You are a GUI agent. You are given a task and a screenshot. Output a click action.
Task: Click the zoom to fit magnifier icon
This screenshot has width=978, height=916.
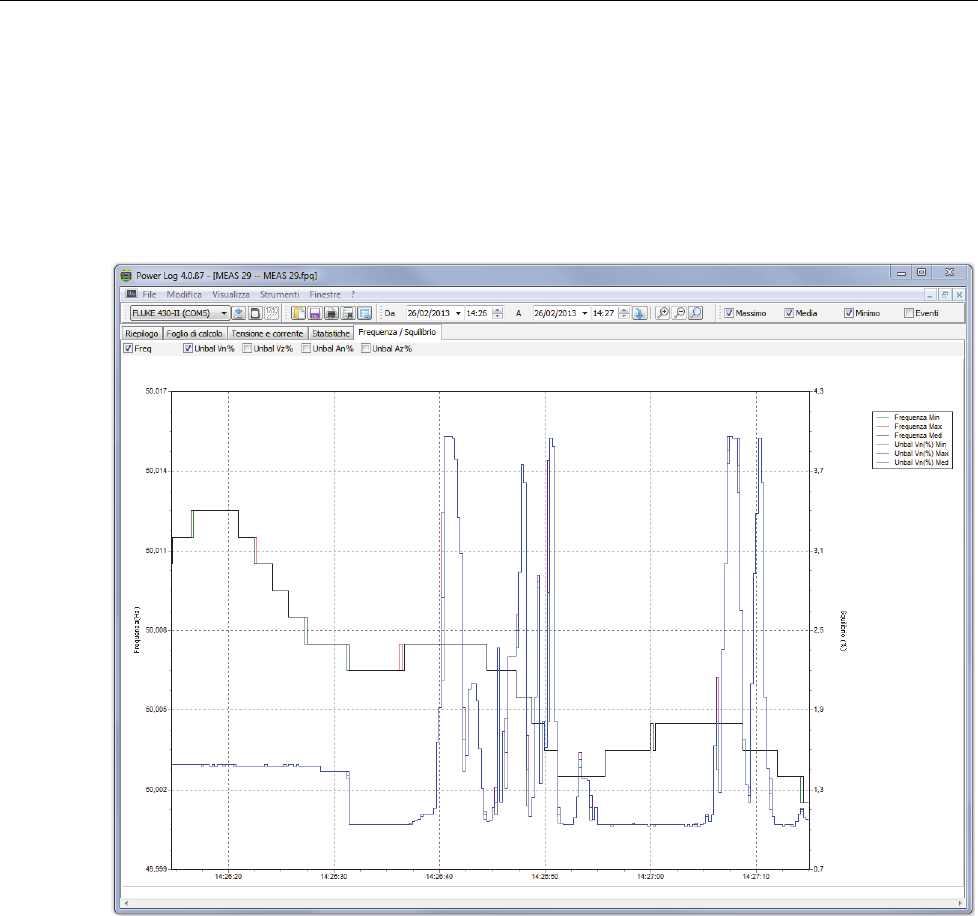[695, 313]
